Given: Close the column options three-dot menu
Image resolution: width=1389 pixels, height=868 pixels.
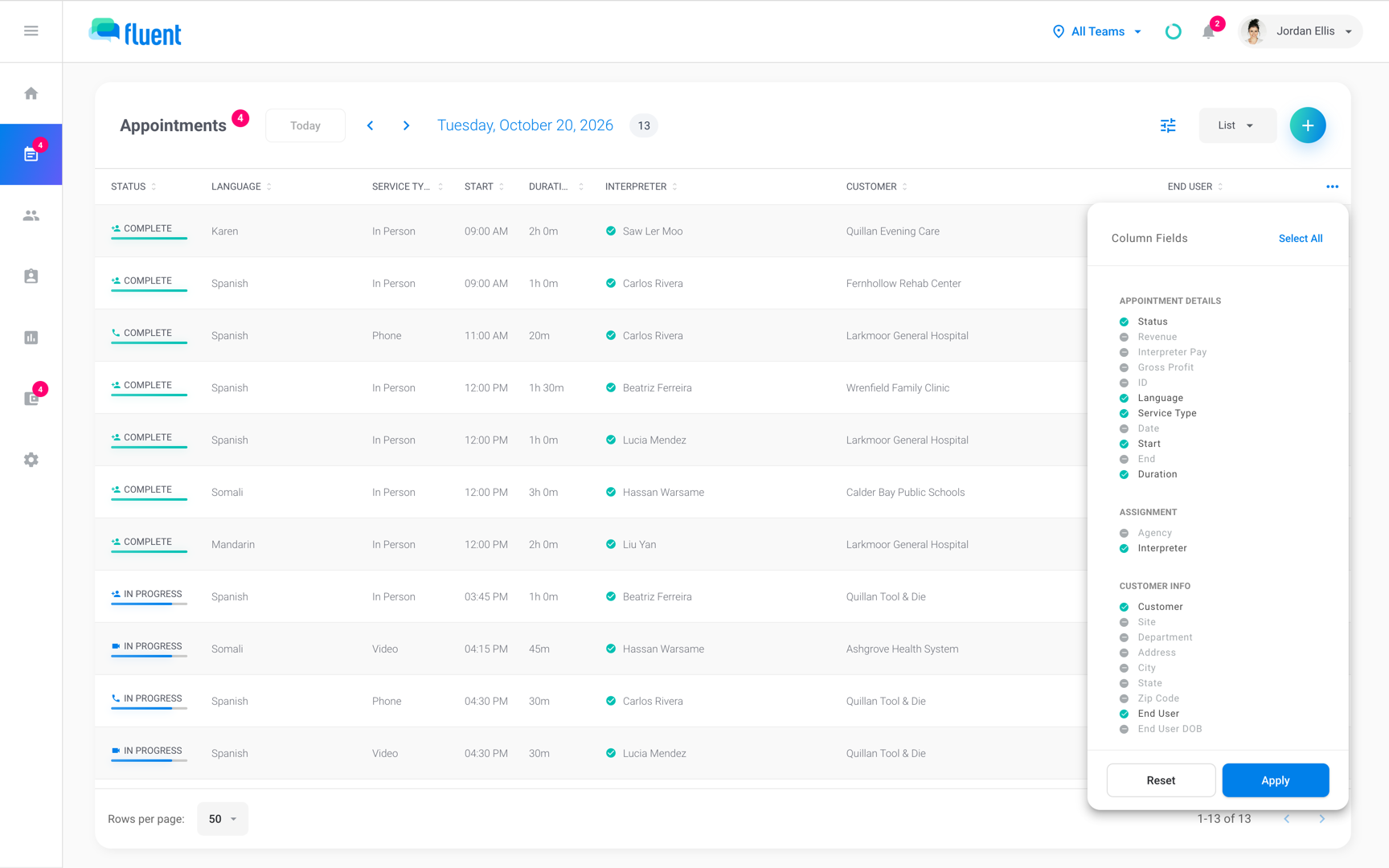Looking at the screenshot, I should (1333, 186).
